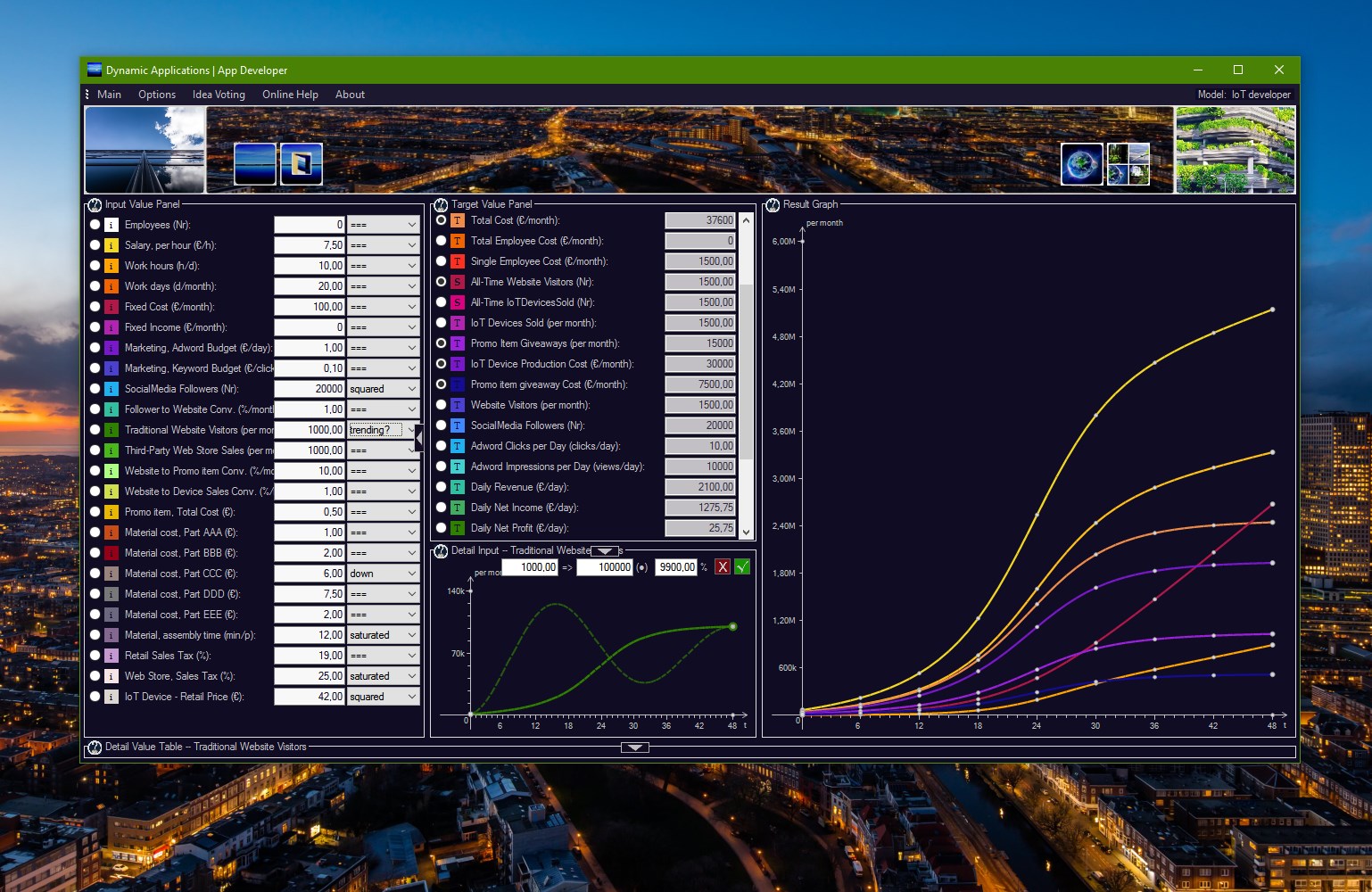Click the green terraced building thumbnail
The image size is (1372, 892).
click(1236, 150)
